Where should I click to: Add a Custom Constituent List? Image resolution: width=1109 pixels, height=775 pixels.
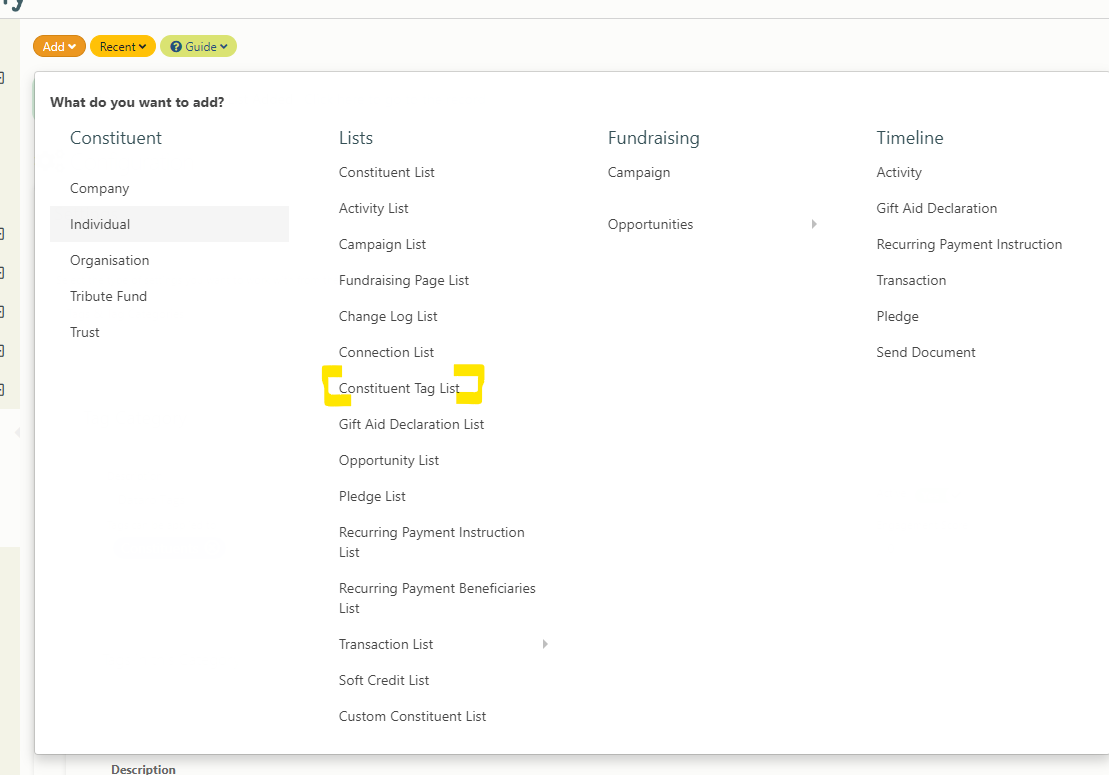pos(412,716)
